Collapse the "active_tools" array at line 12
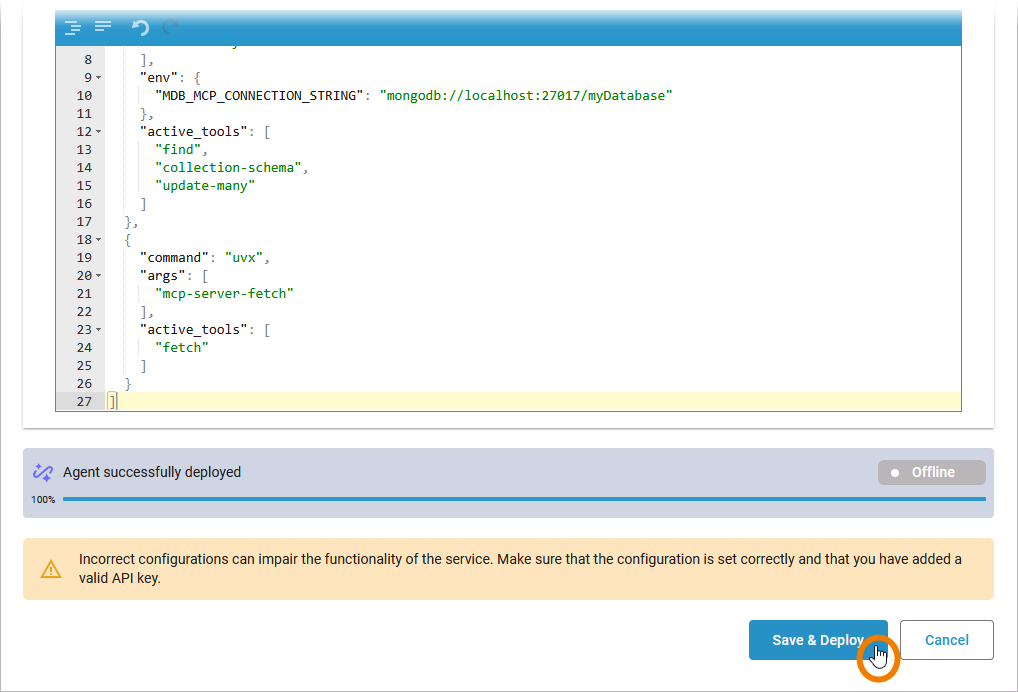The image size is (1018, 692). pyautogui.click(x=98, y=132)
